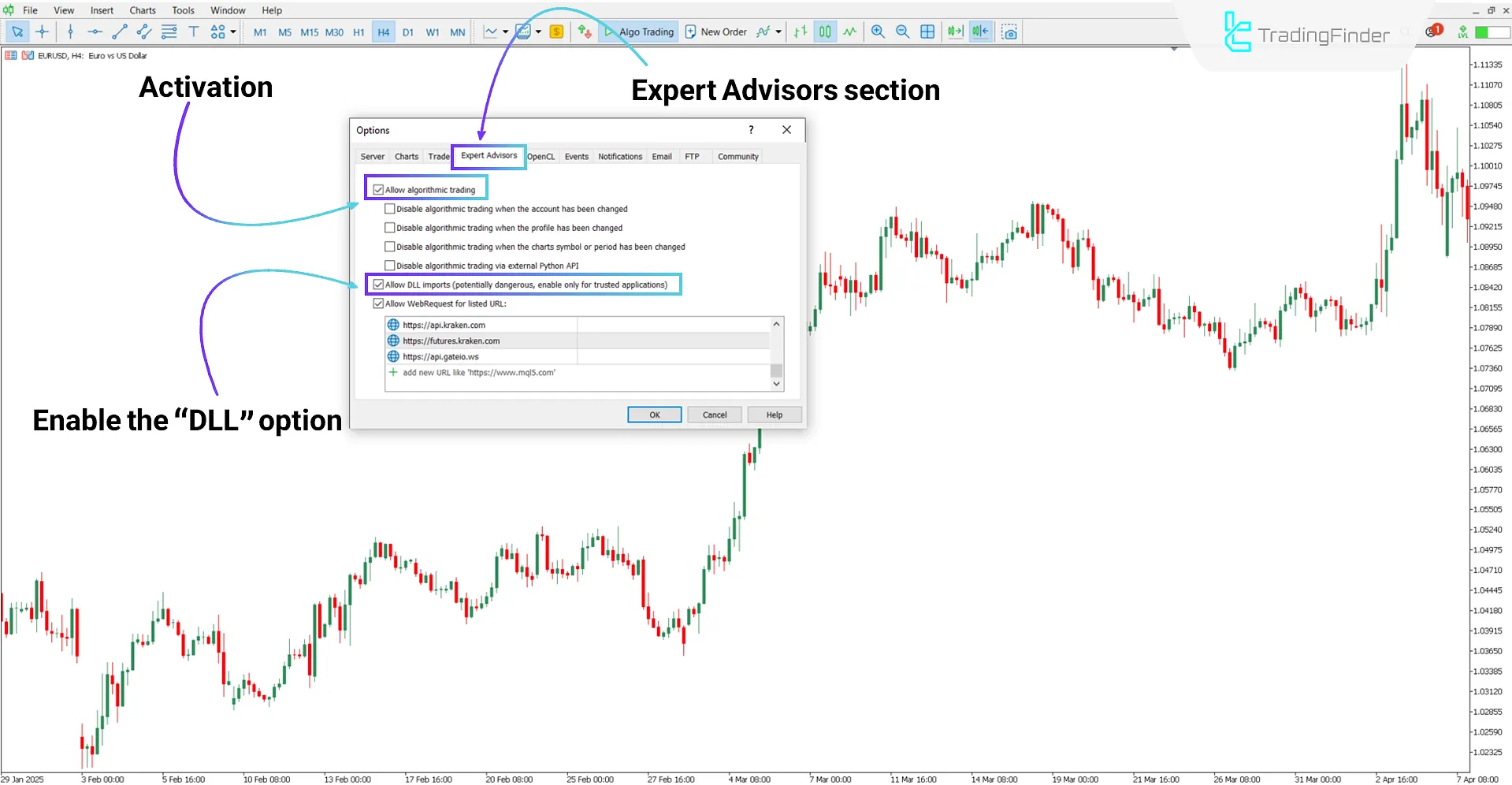Click the text label tool
This screenshot has height=785, width=1512.
coord(193,32)
